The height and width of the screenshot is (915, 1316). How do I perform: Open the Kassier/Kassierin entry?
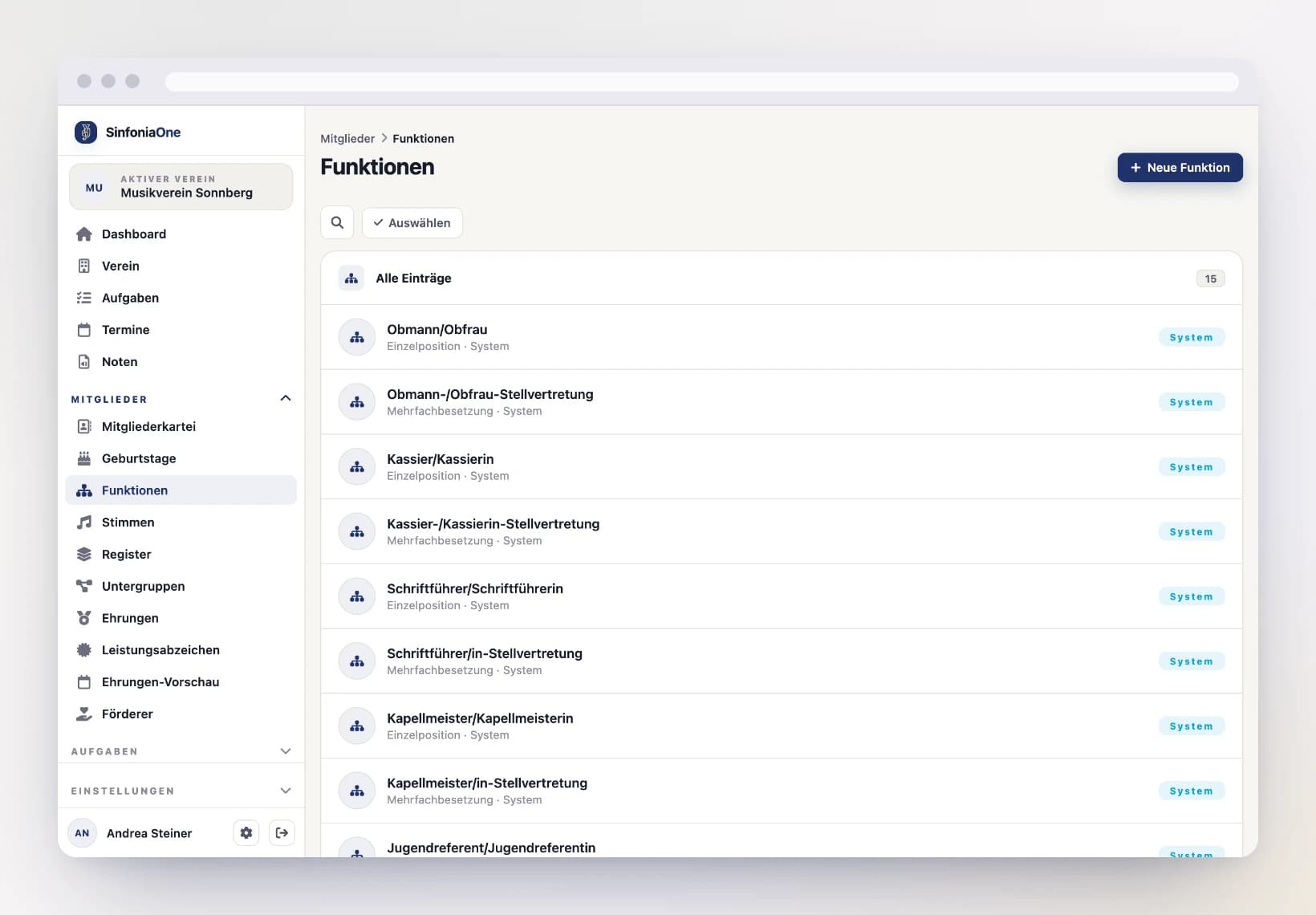pos(782,467)
